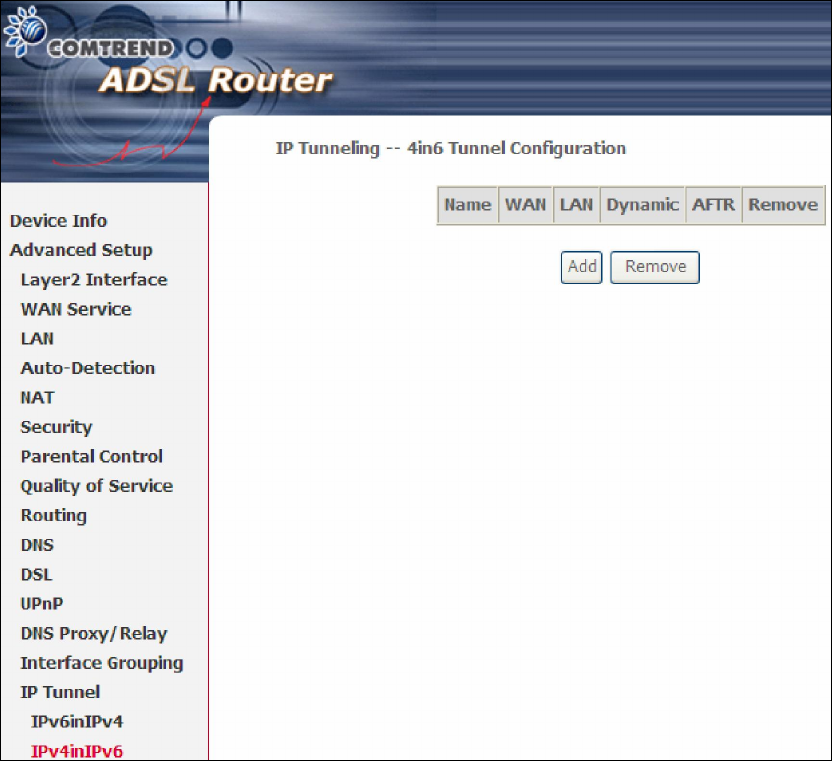This screenshot has height=761, width=832.
Task: Click the WAN column header
Action: point(525,205)
